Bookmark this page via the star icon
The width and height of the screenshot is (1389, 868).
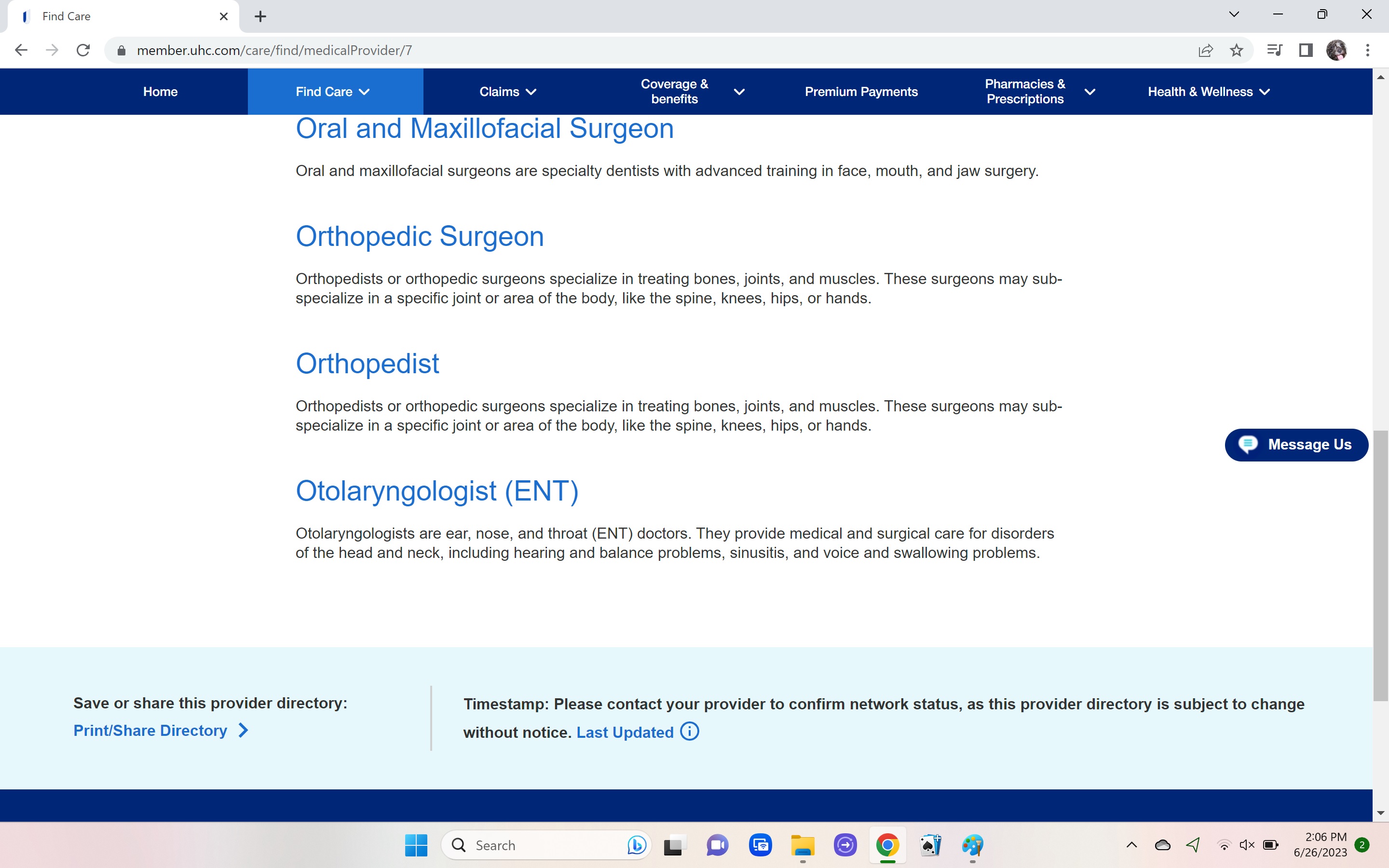click(x=1237, y=50)
